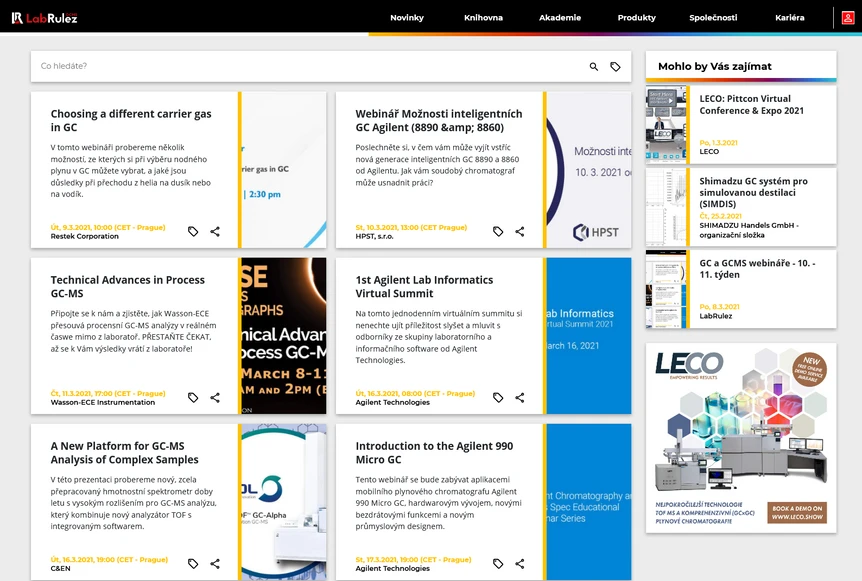Open the Kariéra menu
This screenshot has height=581, width=862.
coord(789,17)
